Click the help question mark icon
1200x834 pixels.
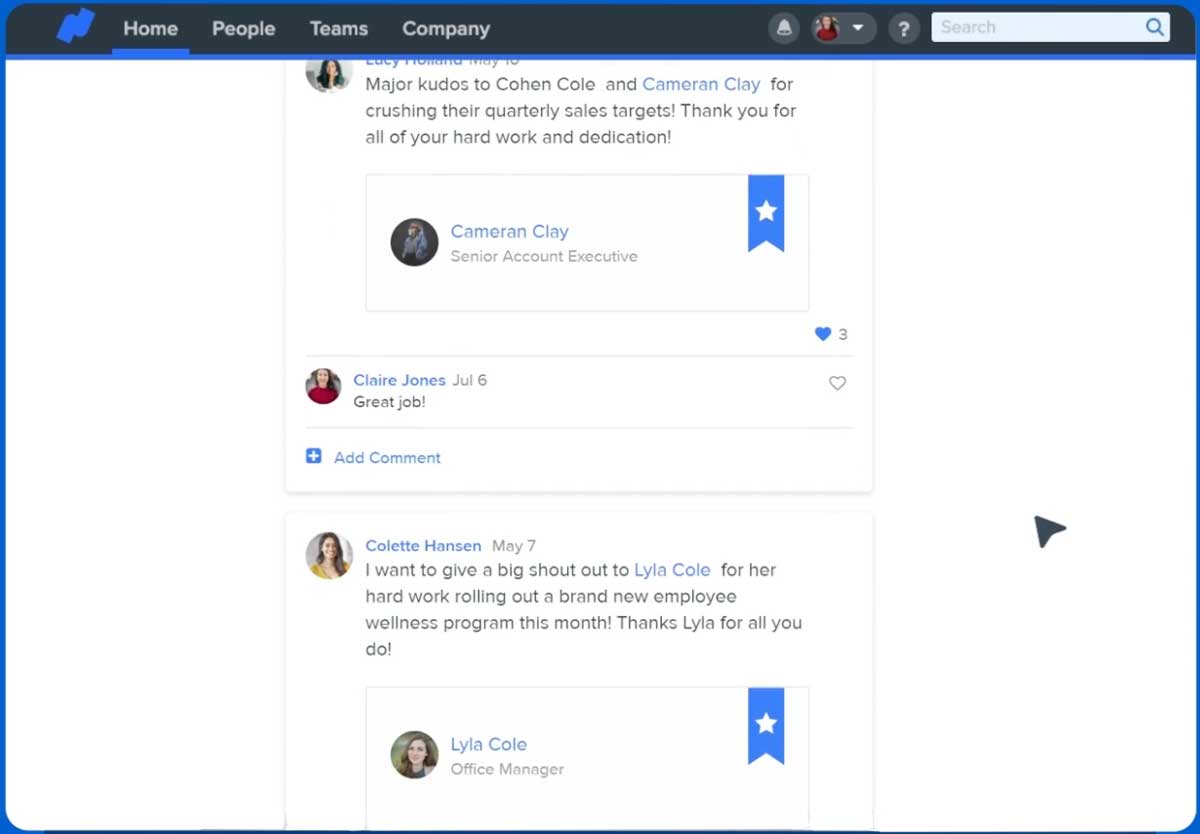coord(904,28)
